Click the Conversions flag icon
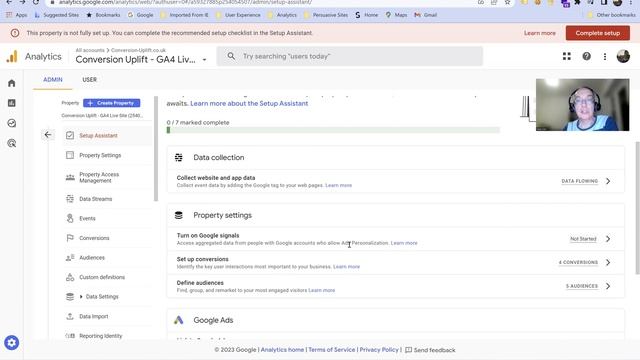 click(x=70, y=238)
